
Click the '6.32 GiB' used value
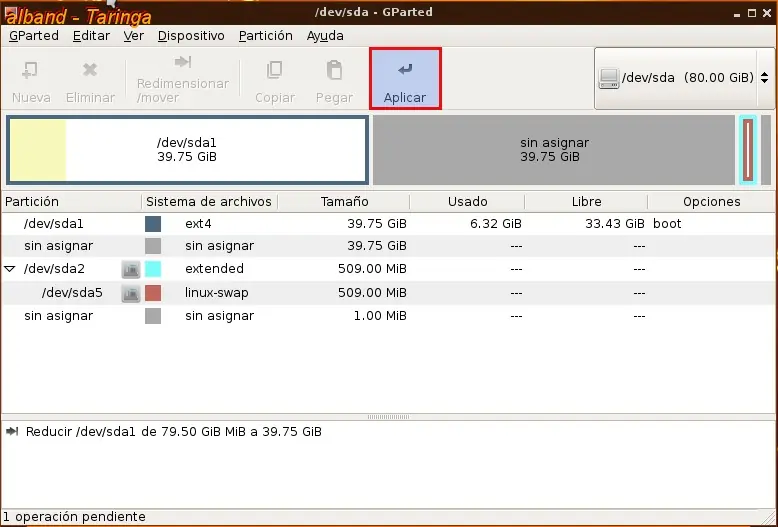[x=496, y=224]
